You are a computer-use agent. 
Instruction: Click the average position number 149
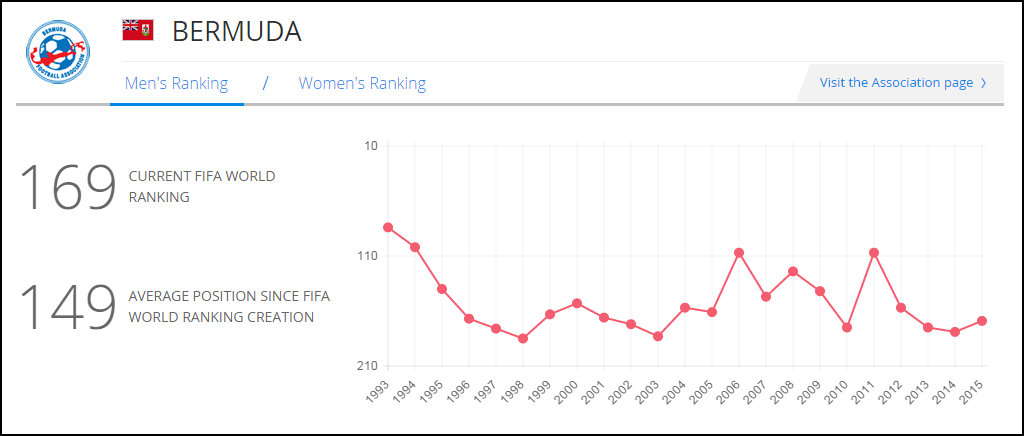click(68, 307)
